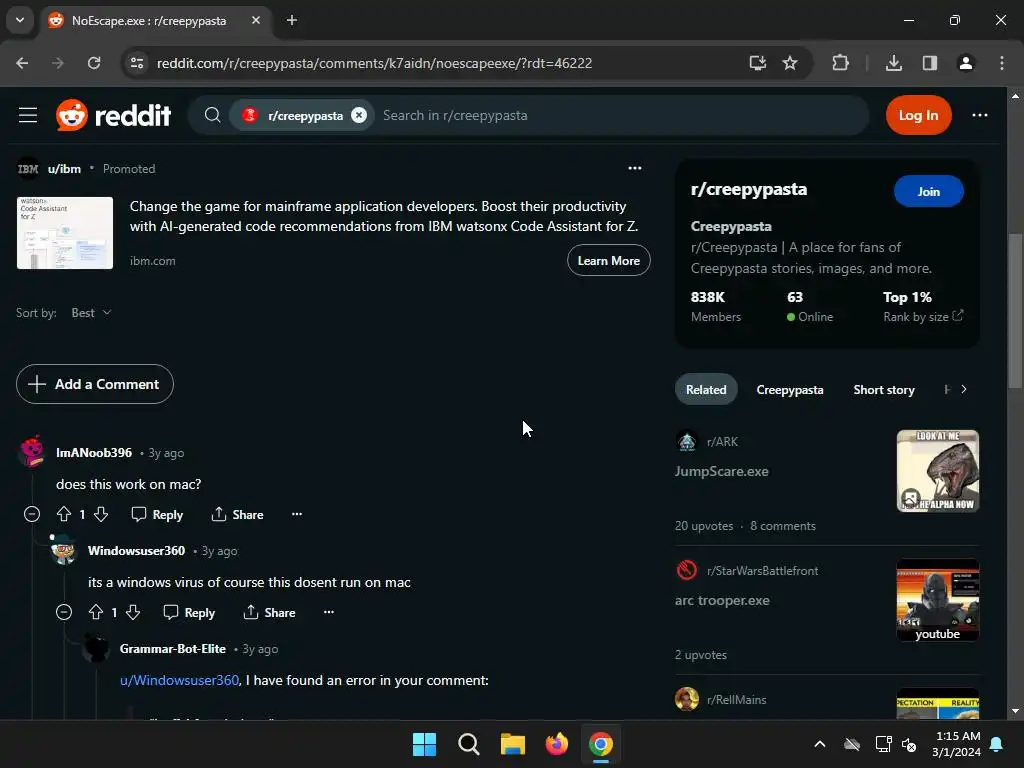Click the Add a Comment button
The width and height of the screenshot is (1024, 768).
point(95,384)
